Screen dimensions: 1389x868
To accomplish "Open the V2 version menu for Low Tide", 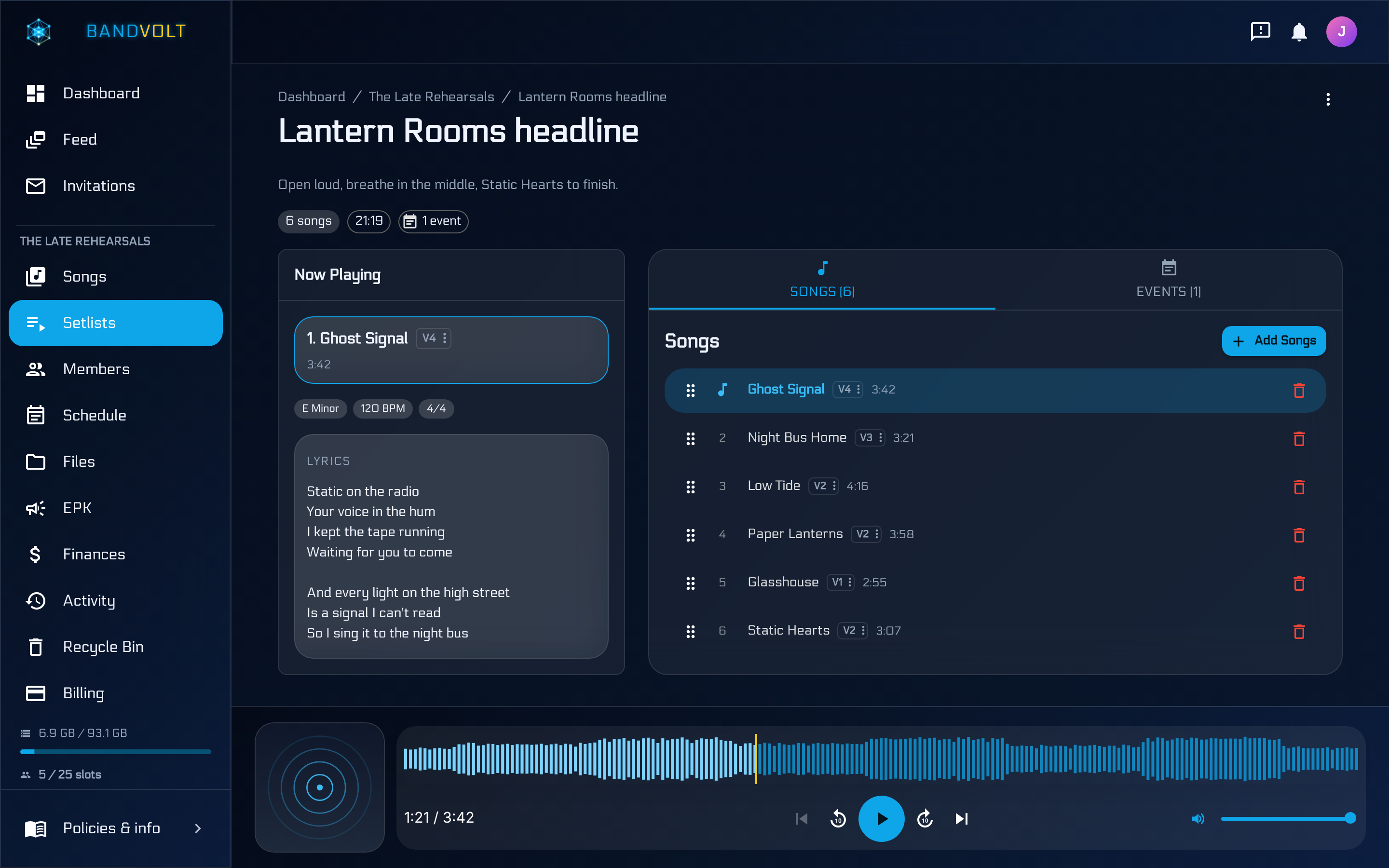I will [824, 486].
